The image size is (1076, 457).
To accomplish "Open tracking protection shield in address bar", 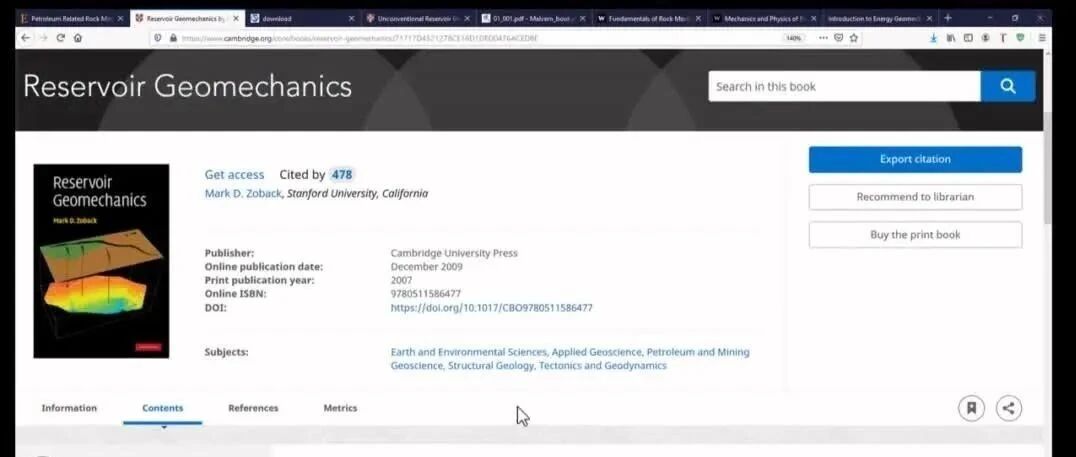I will pyautogui.click(x=157, y=38).
